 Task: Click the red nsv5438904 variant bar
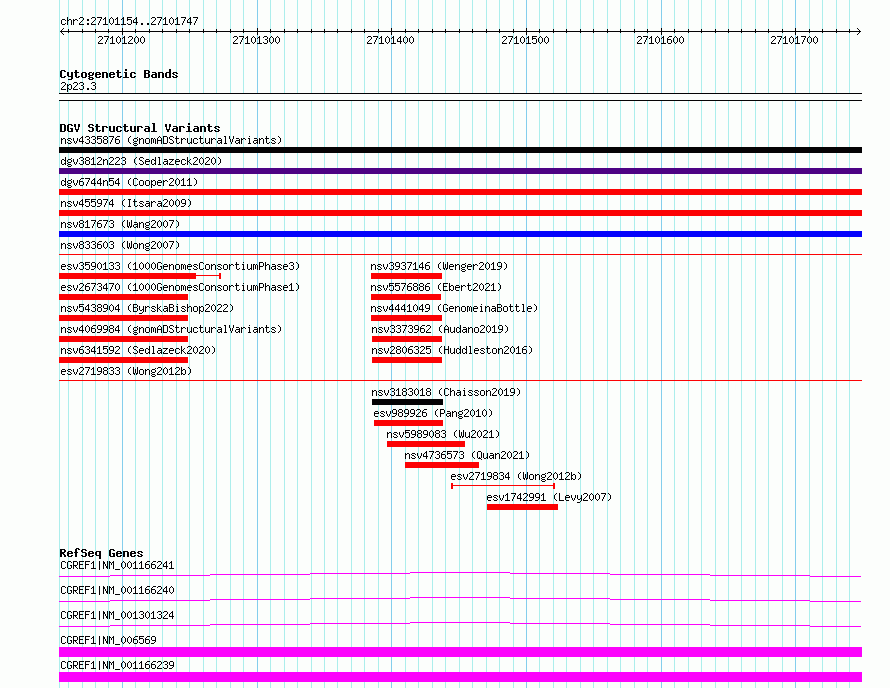pos(123,318)
